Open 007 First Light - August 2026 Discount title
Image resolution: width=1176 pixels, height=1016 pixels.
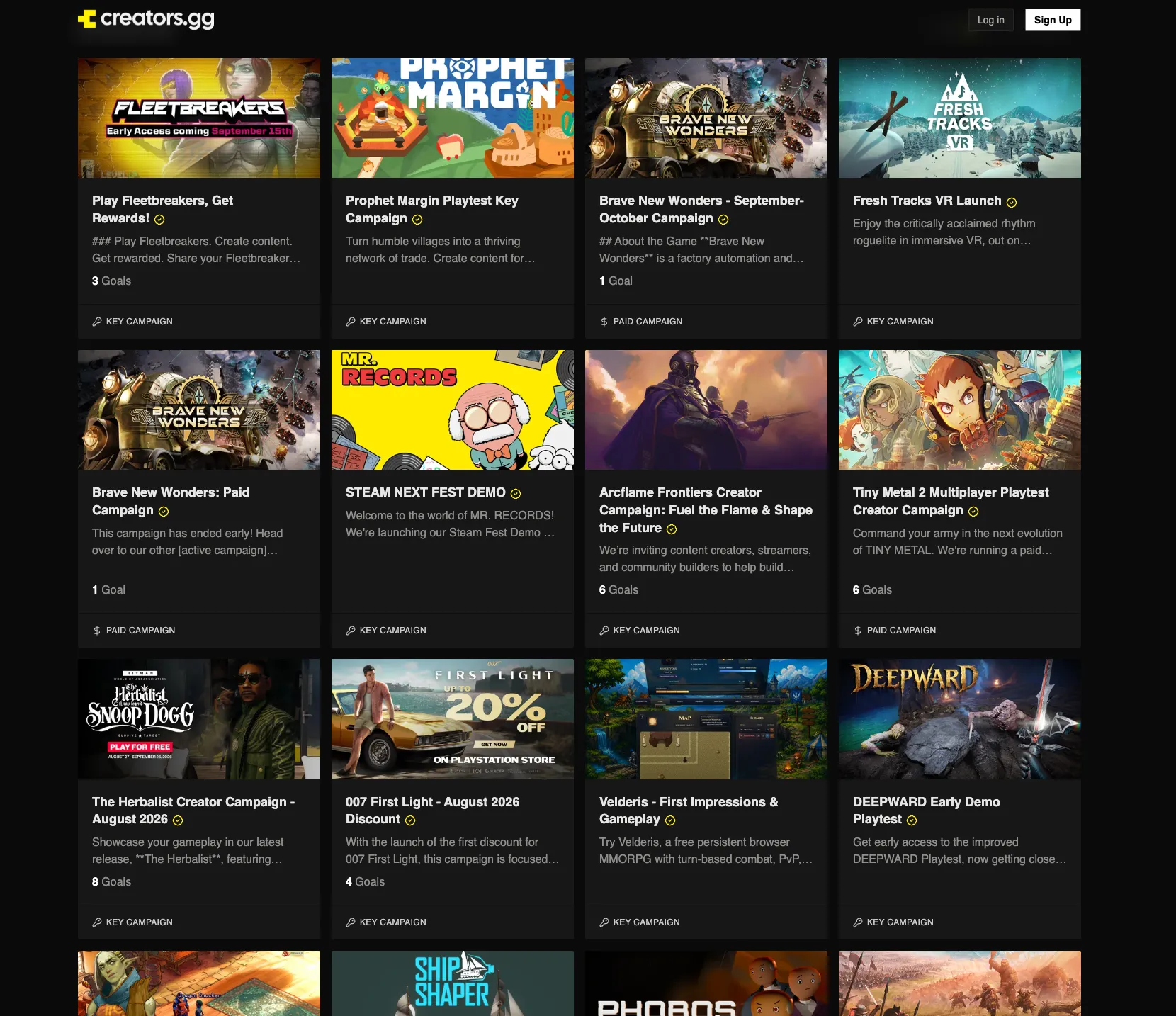click(432, 811)
